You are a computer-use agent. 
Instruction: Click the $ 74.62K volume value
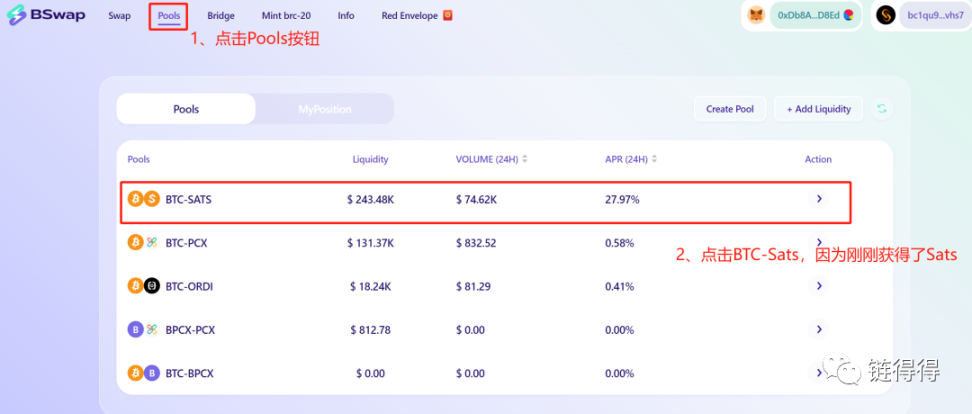(476, 200)
